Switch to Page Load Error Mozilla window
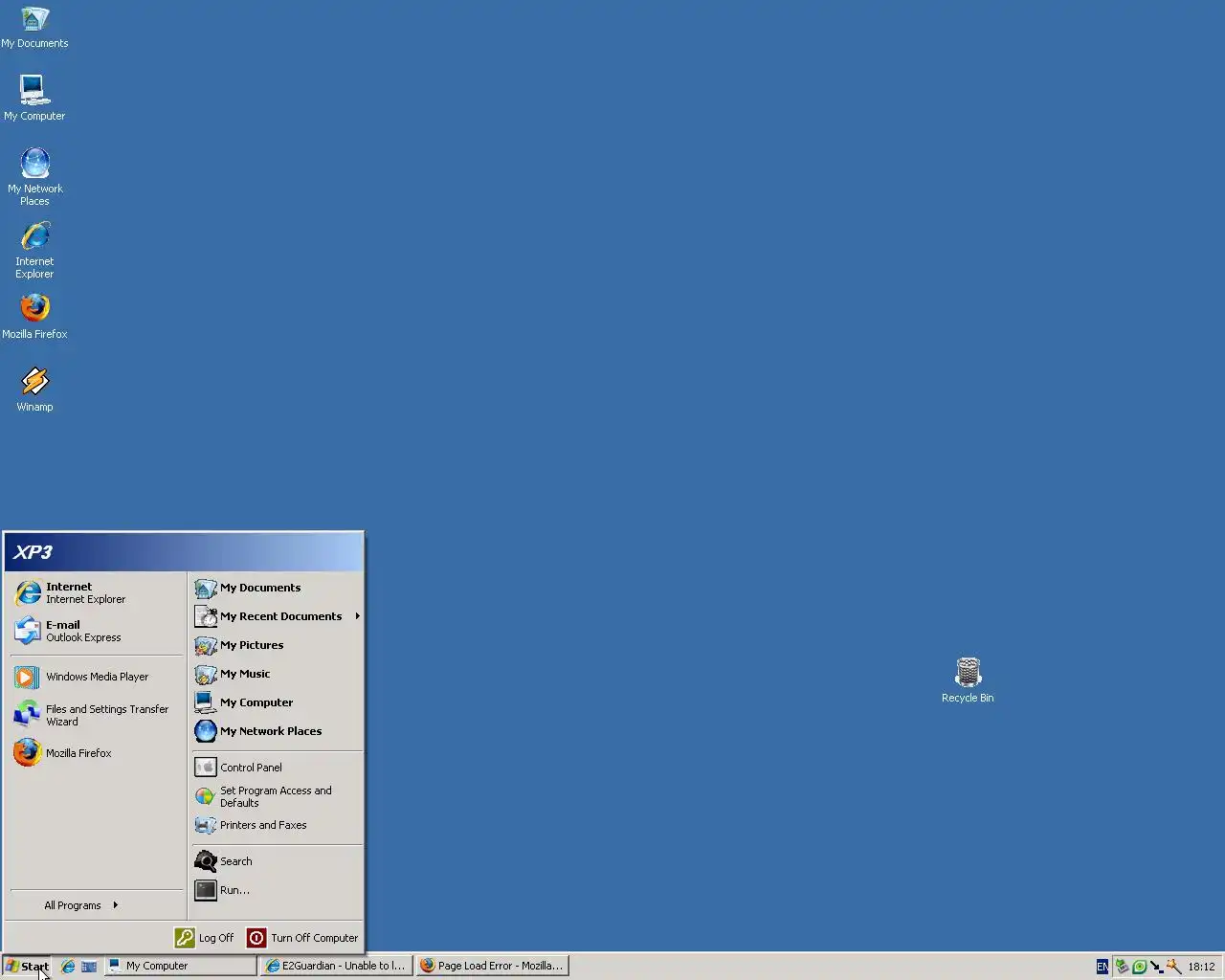The height and width of the screenshot is (980, 1225). [x=492, y=966]
